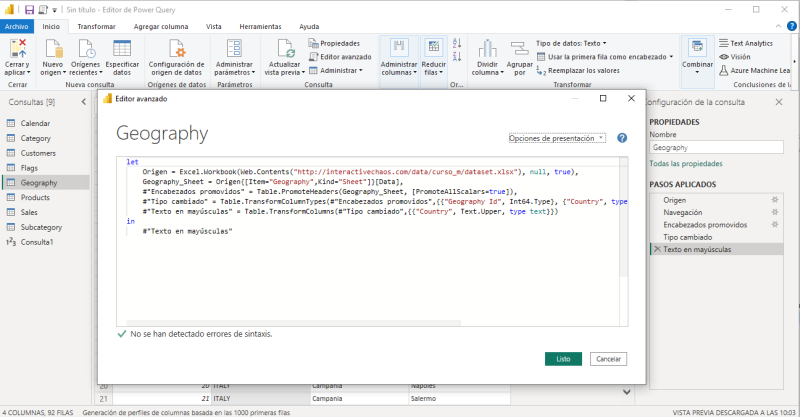Expand Tipo de datos: Texto dropdown
Screen dimensions: 800x417
pos(571,43)
